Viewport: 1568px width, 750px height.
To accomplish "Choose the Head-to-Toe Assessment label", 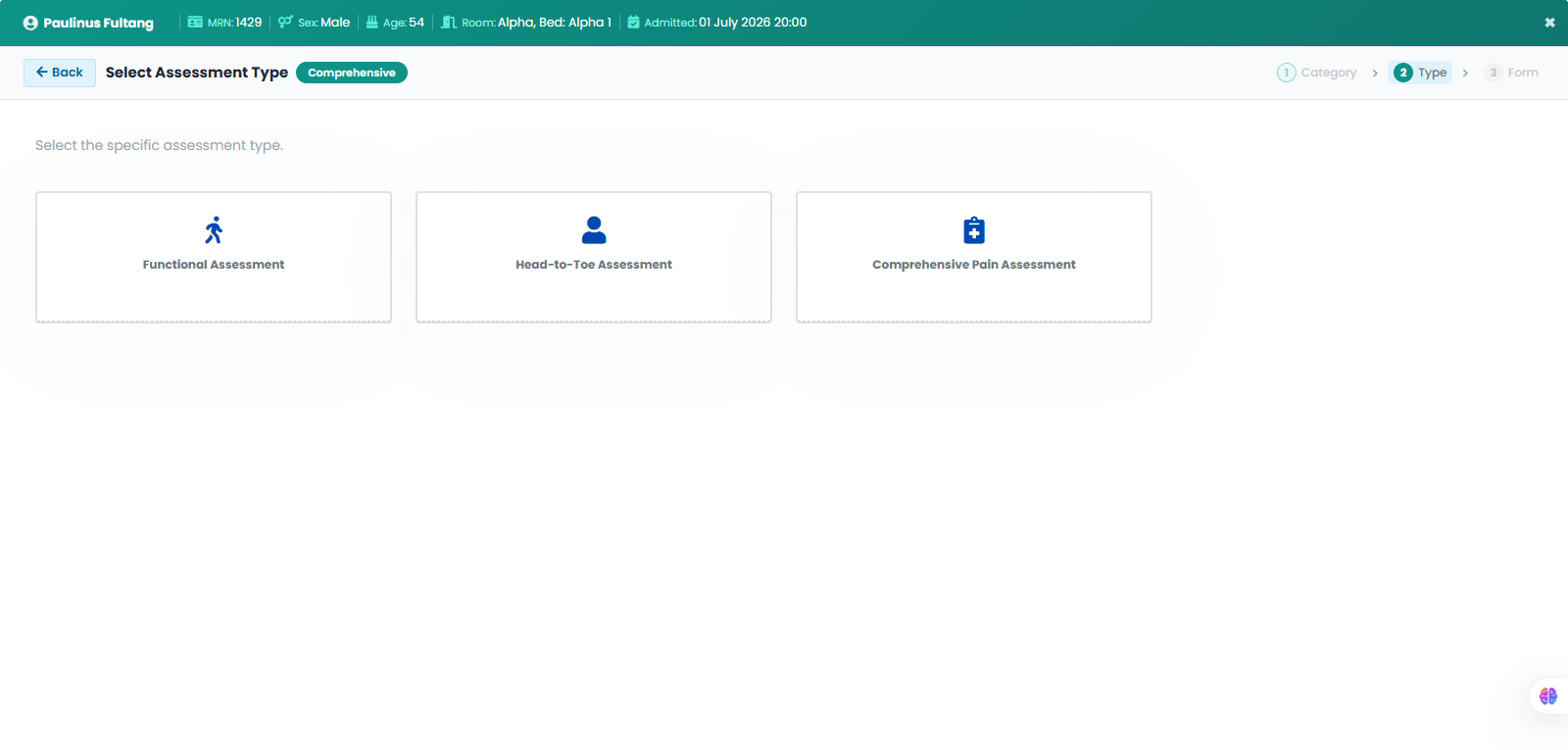I will click(x=594, y=265).
